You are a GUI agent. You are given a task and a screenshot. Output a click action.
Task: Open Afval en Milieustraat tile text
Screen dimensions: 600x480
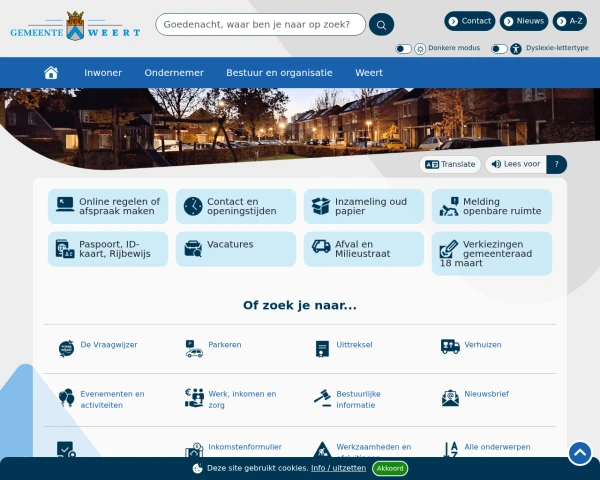pos(362,249)
